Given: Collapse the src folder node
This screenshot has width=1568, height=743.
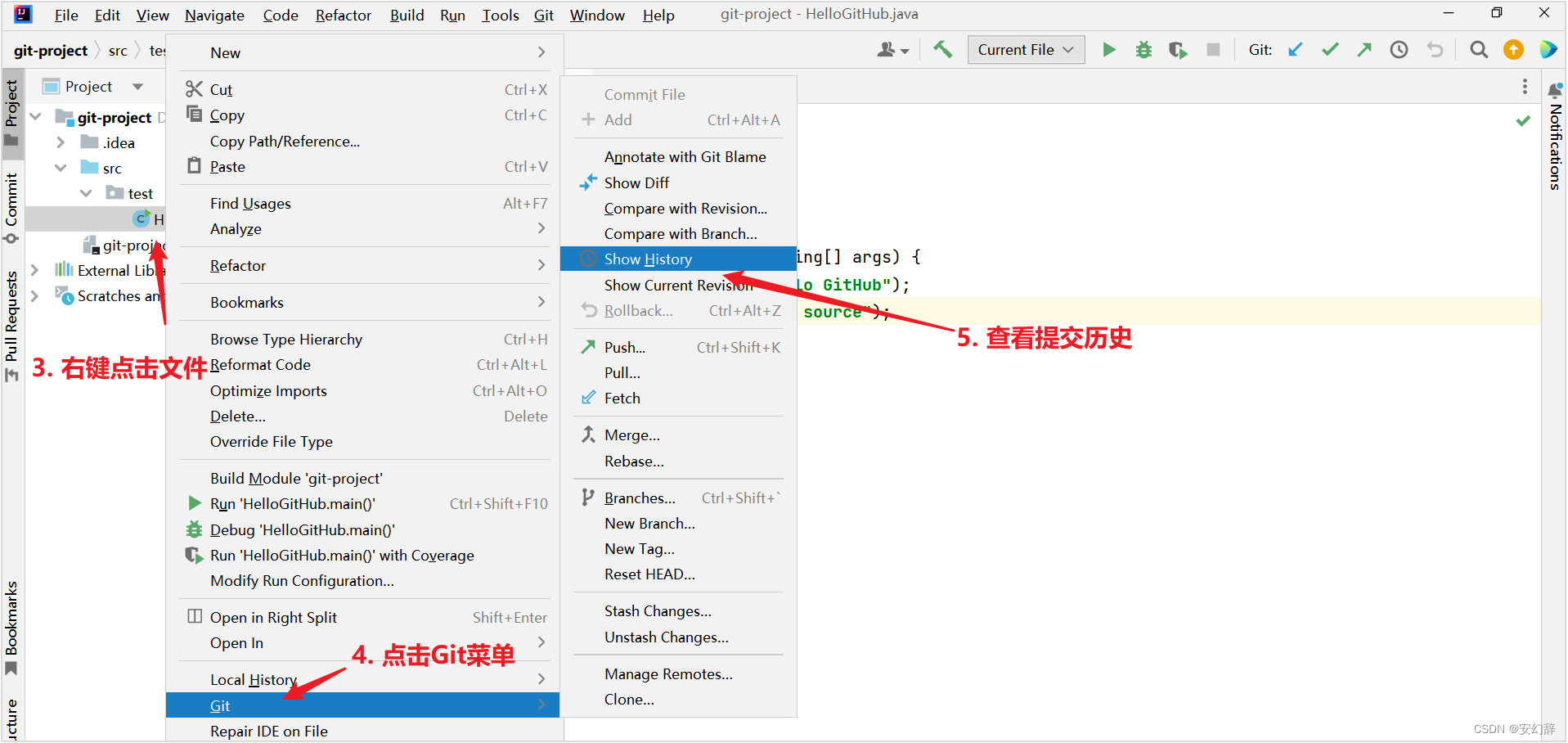Looking at the screenshot, I should click(61, 168).
